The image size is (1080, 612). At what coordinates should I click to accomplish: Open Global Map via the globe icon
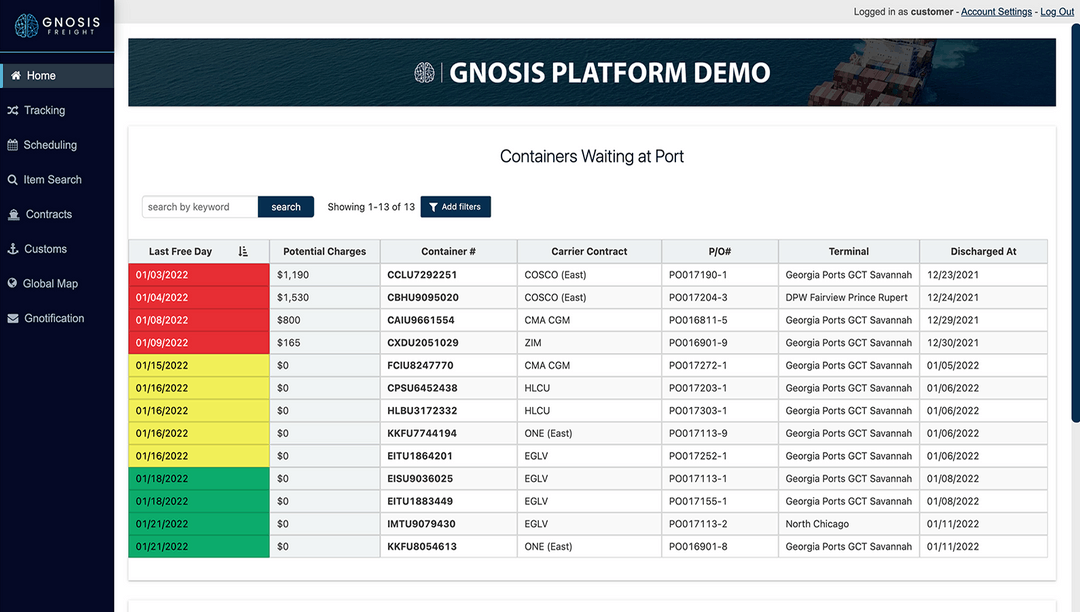click(14, 283)
